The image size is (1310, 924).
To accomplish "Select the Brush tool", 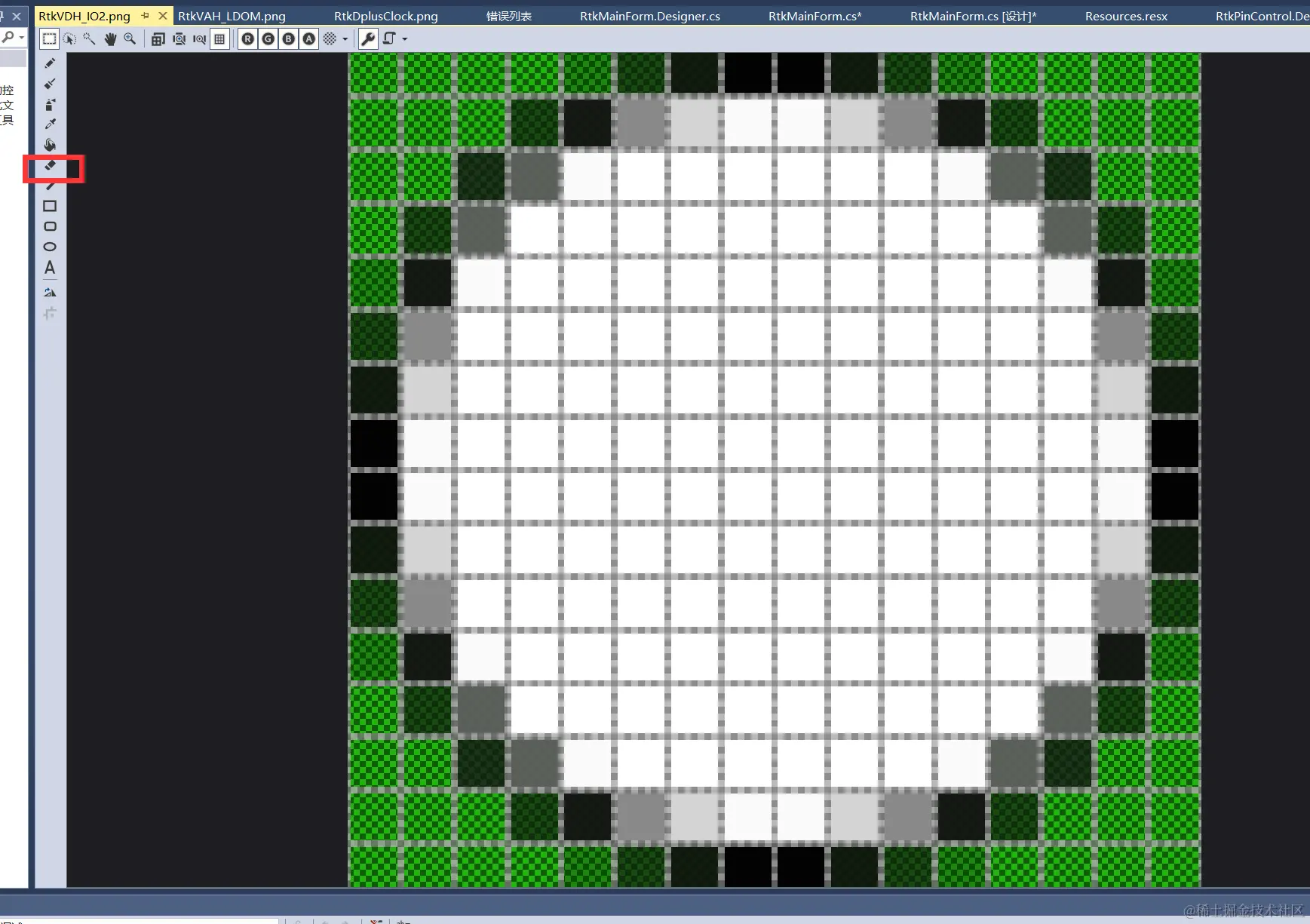I will coord(51,84).
